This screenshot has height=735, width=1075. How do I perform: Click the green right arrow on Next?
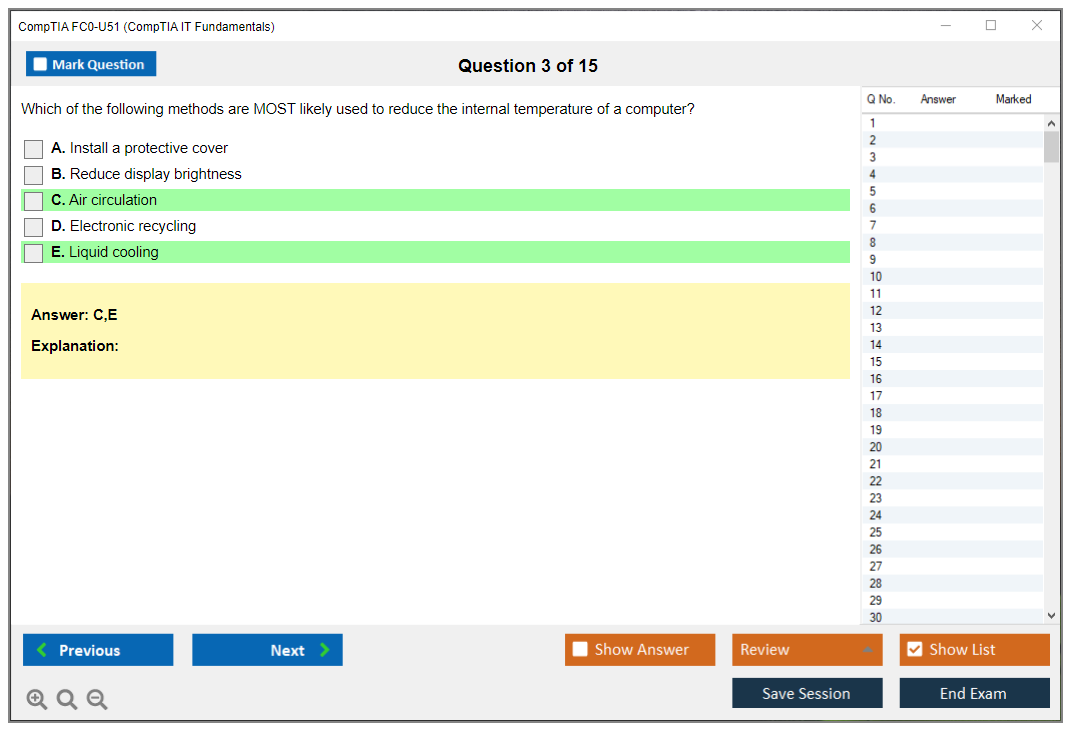coord(324,650)
